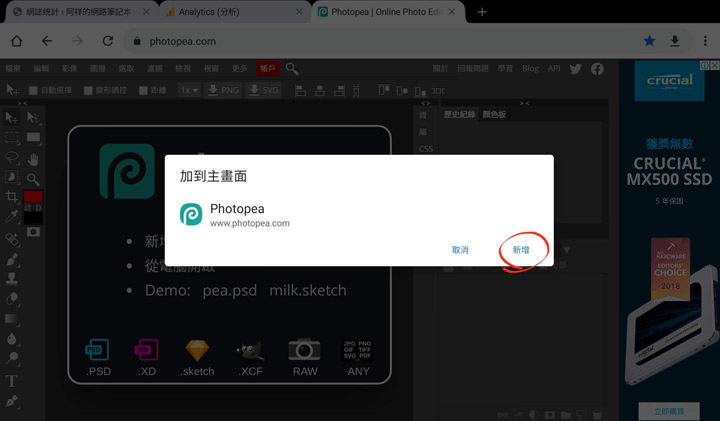Open the 更多 menu
The image size is (720, 421).
pos(239,68)
